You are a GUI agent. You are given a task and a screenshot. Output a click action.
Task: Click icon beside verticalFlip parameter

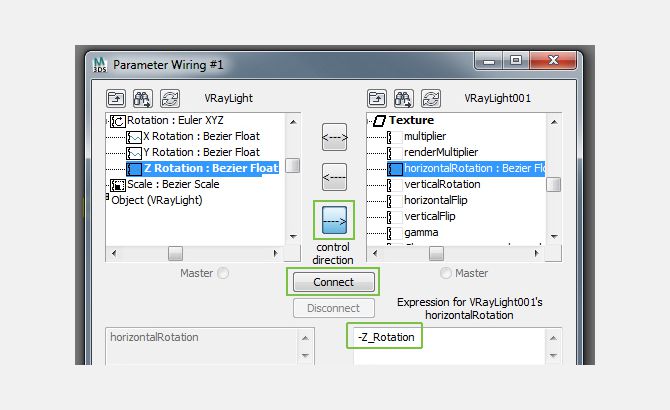[x=395, y=217]
